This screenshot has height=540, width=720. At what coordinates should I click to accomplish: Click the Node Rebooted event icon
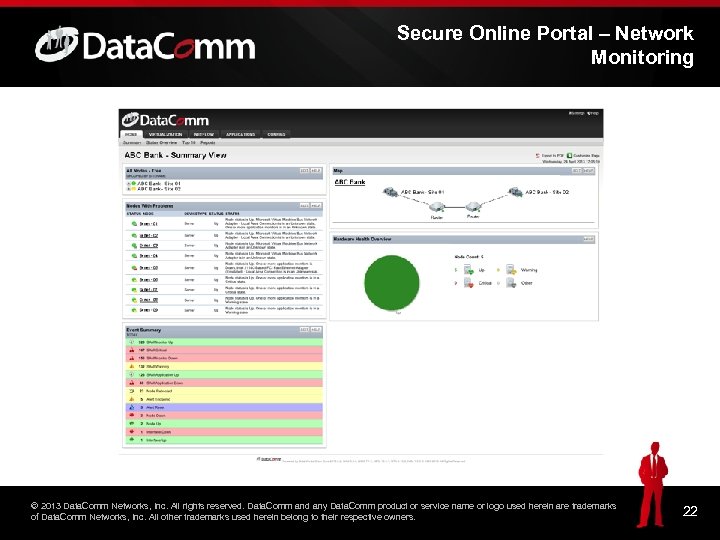[x=132, y=391]
